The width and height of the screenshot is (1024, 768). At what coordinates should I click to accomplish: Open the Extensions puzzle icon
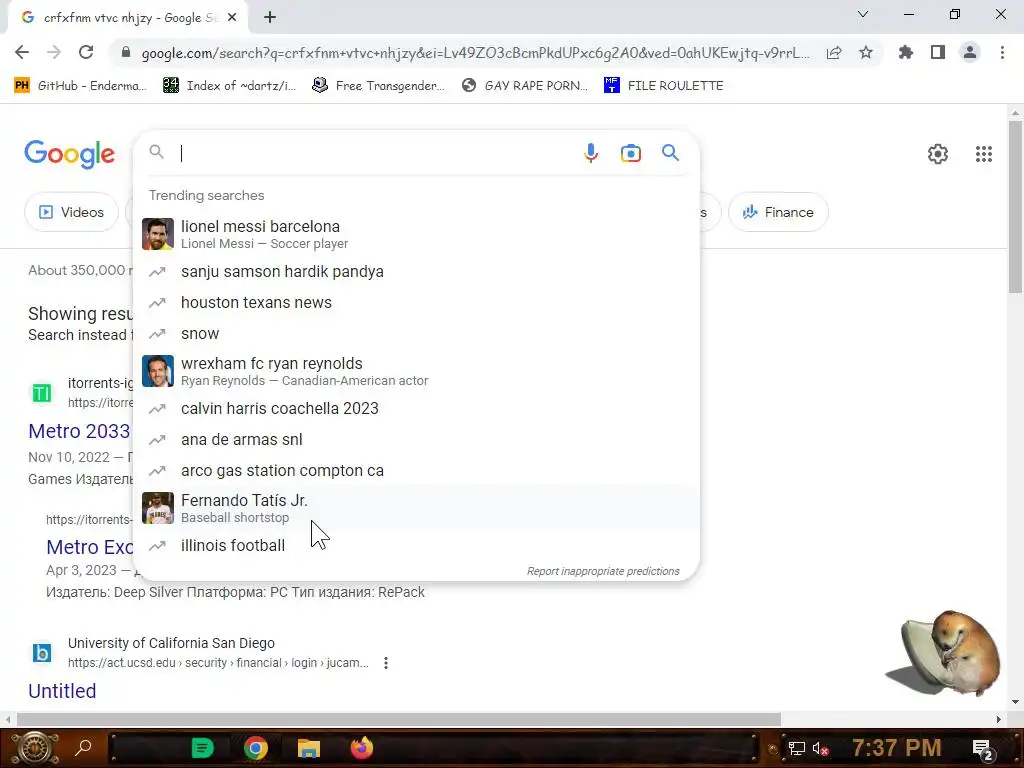(905, 52)
